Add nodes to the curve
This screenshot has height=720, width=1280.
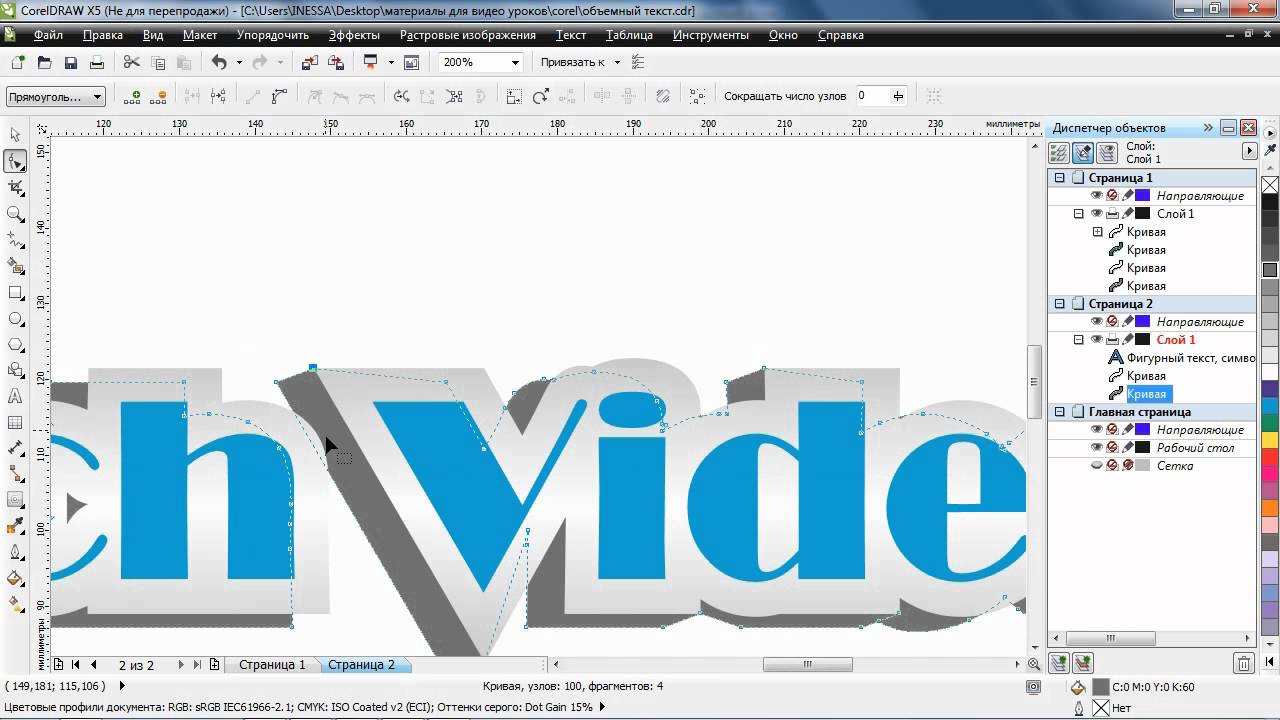pos(132,96)
